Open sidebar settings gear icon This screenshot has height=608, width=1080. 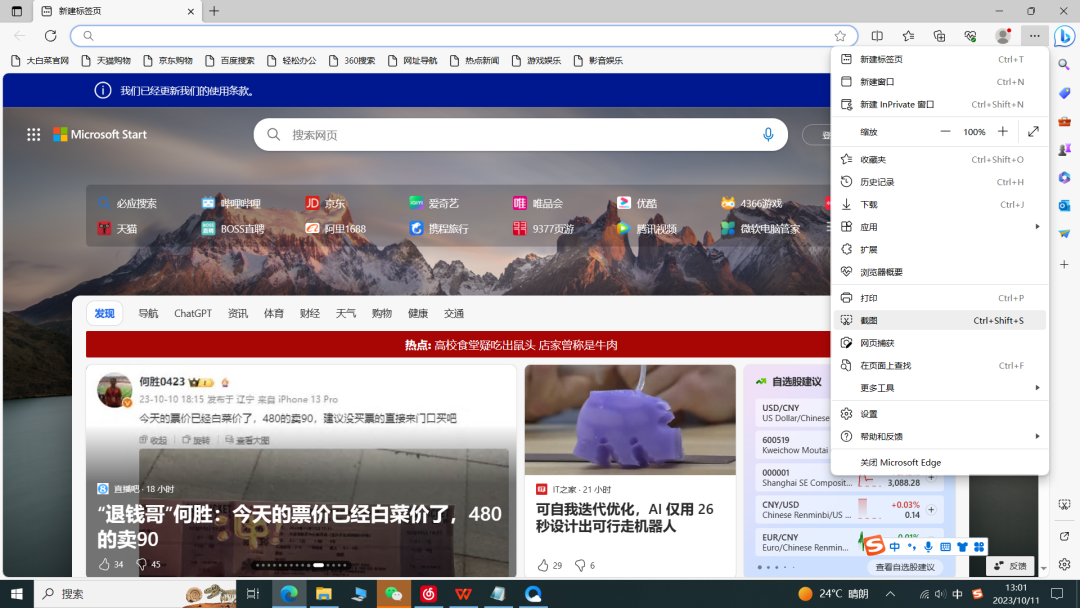click(1064, 564)
